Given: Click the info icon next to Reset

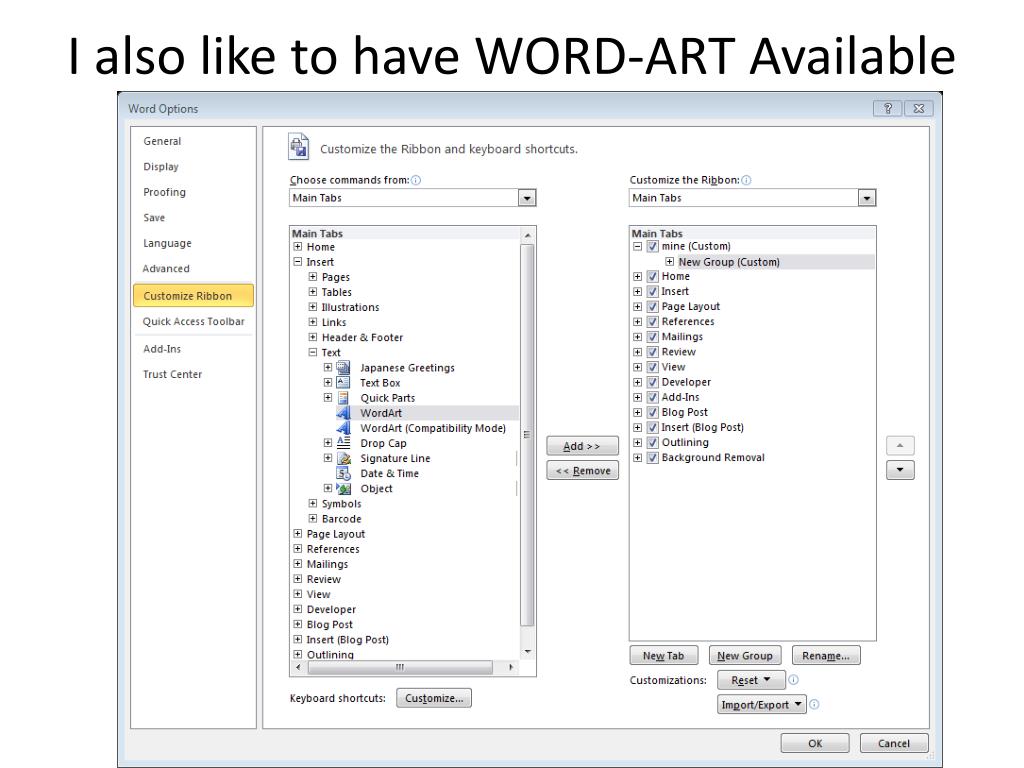Looking at the screenshot, I should 793,680.
